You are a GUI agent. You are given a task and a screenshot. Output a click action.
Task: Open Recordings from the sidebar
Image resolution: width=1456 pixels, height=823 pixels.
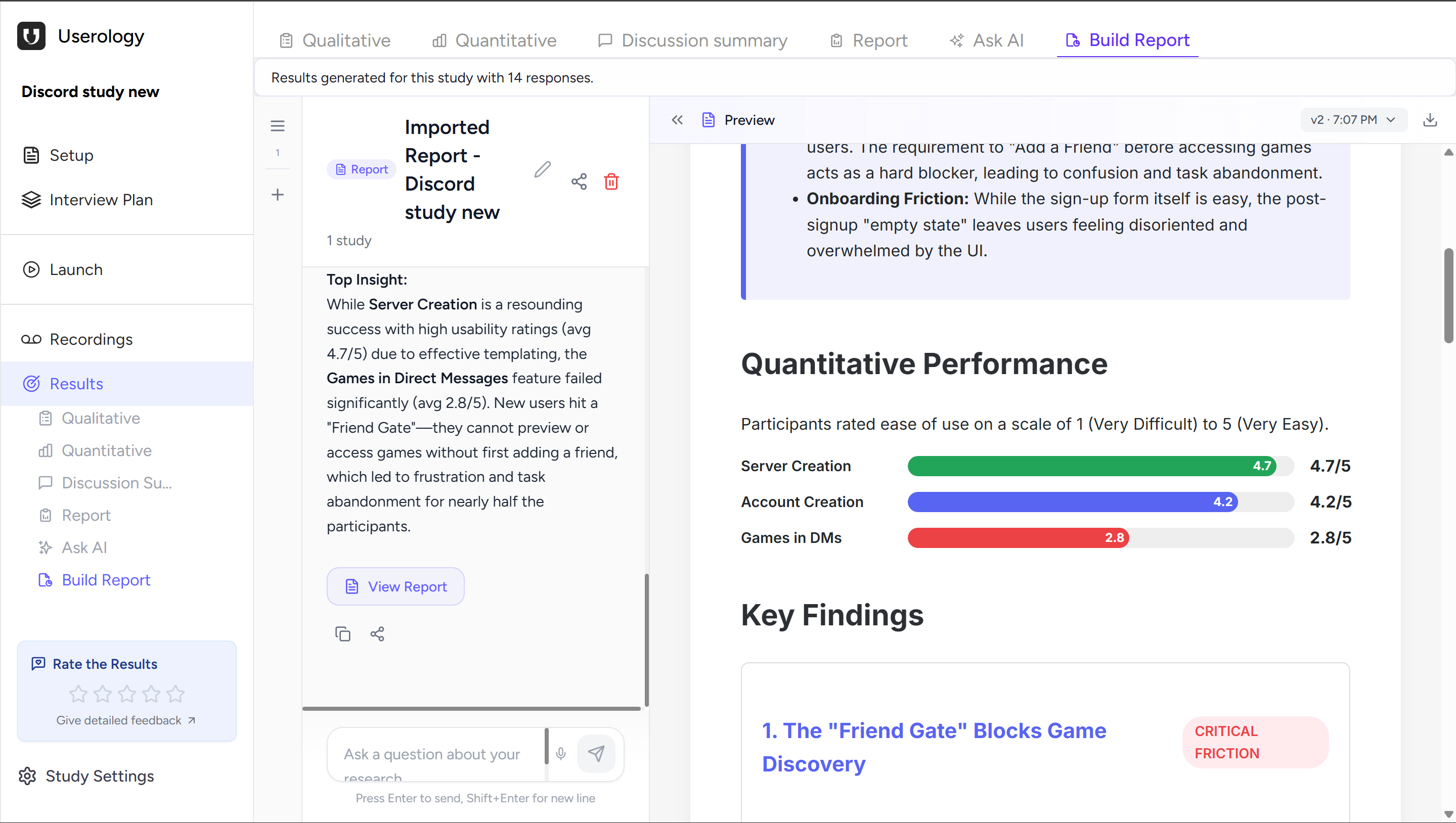91,339
